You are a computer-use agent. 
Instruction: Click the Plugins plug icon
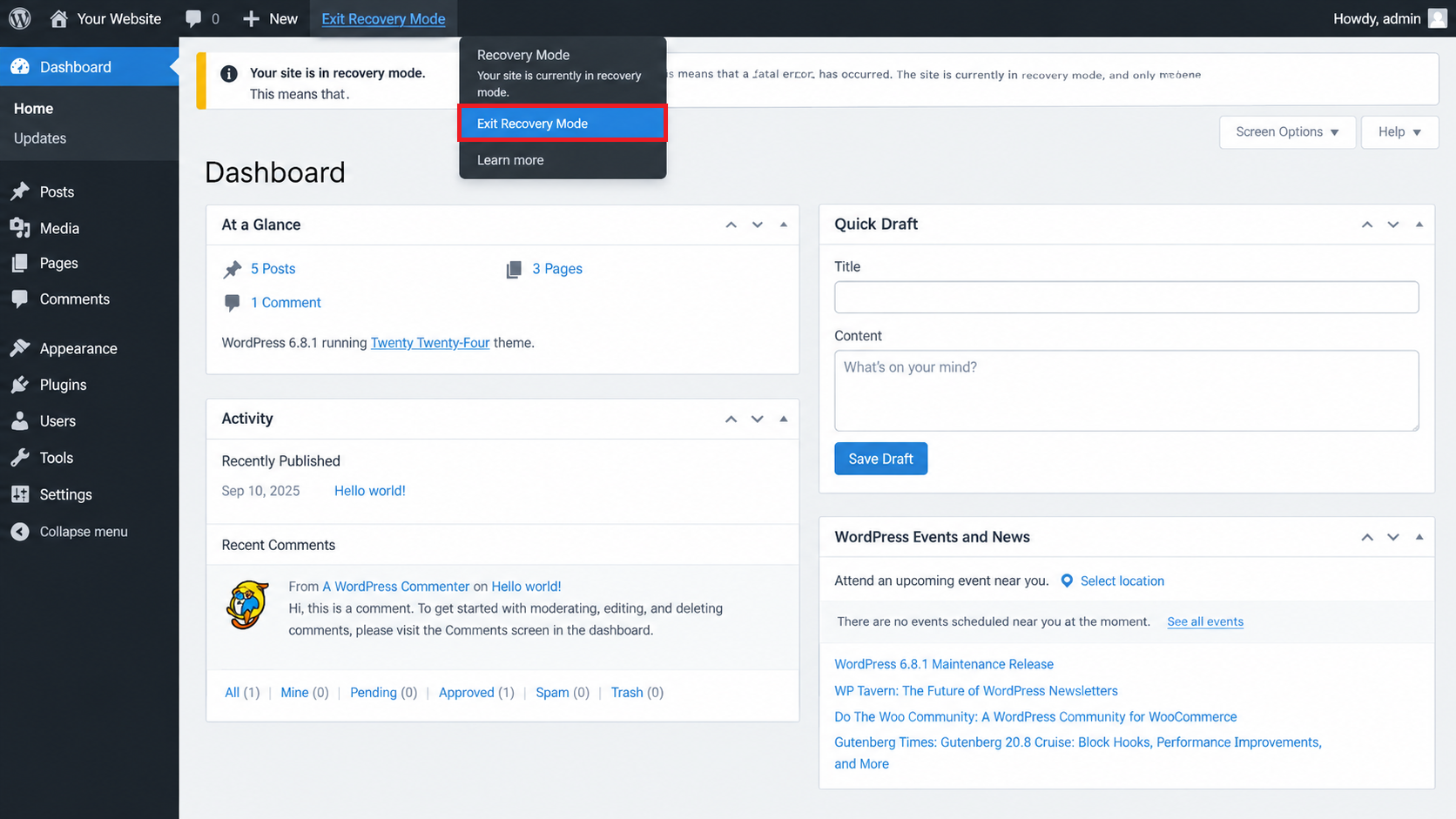(x=20, y=385)
